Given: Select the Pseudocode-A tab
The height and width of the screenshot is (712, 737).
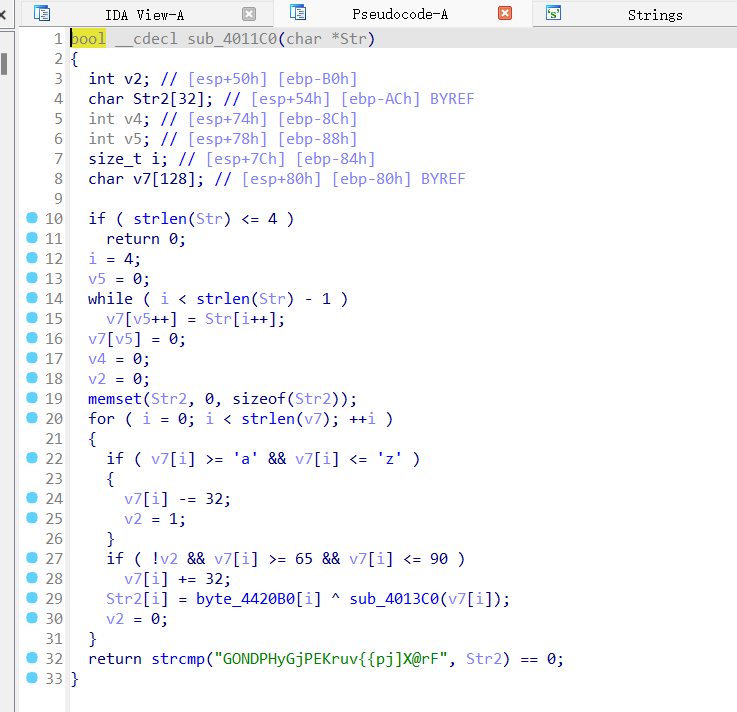Looking at the screenshot, I should [400, 14].
